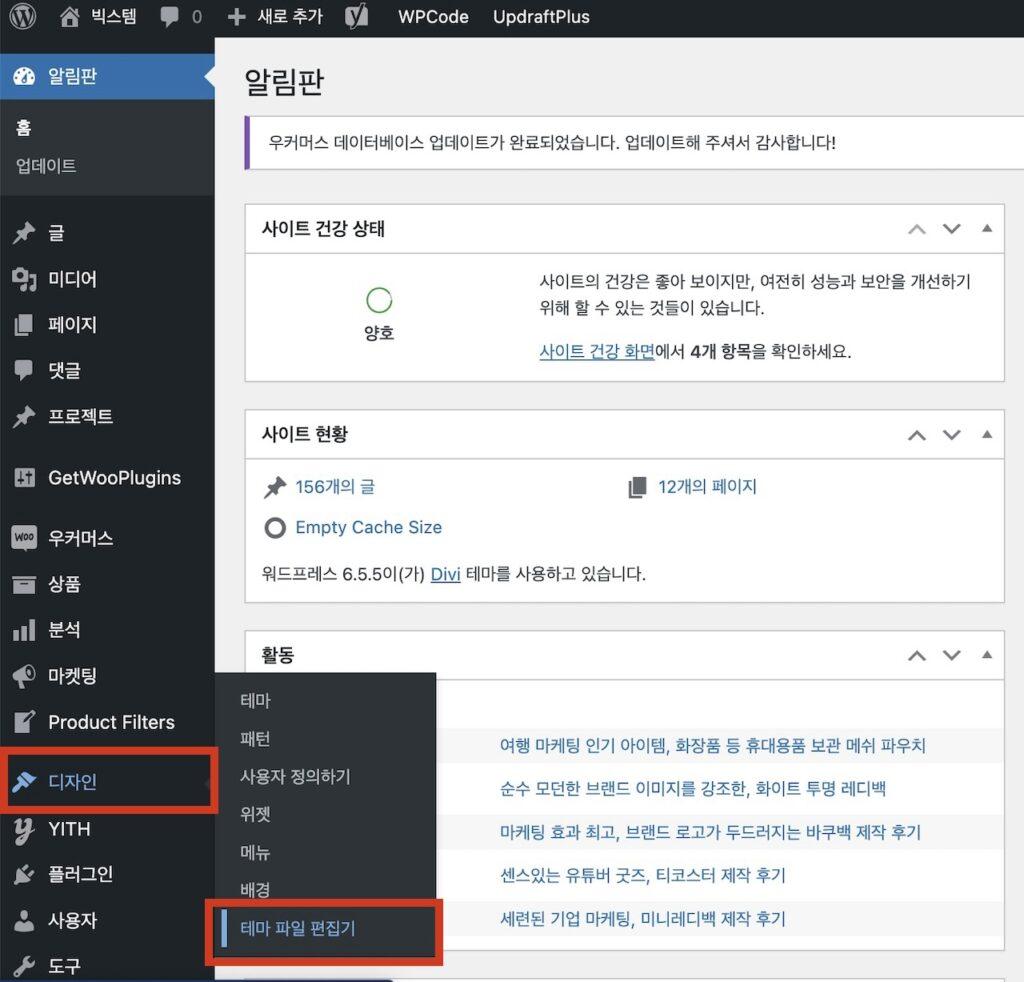Move 활동 panel down
The width and height of the screenshot is (1024, 982).
tap(952, 655)
